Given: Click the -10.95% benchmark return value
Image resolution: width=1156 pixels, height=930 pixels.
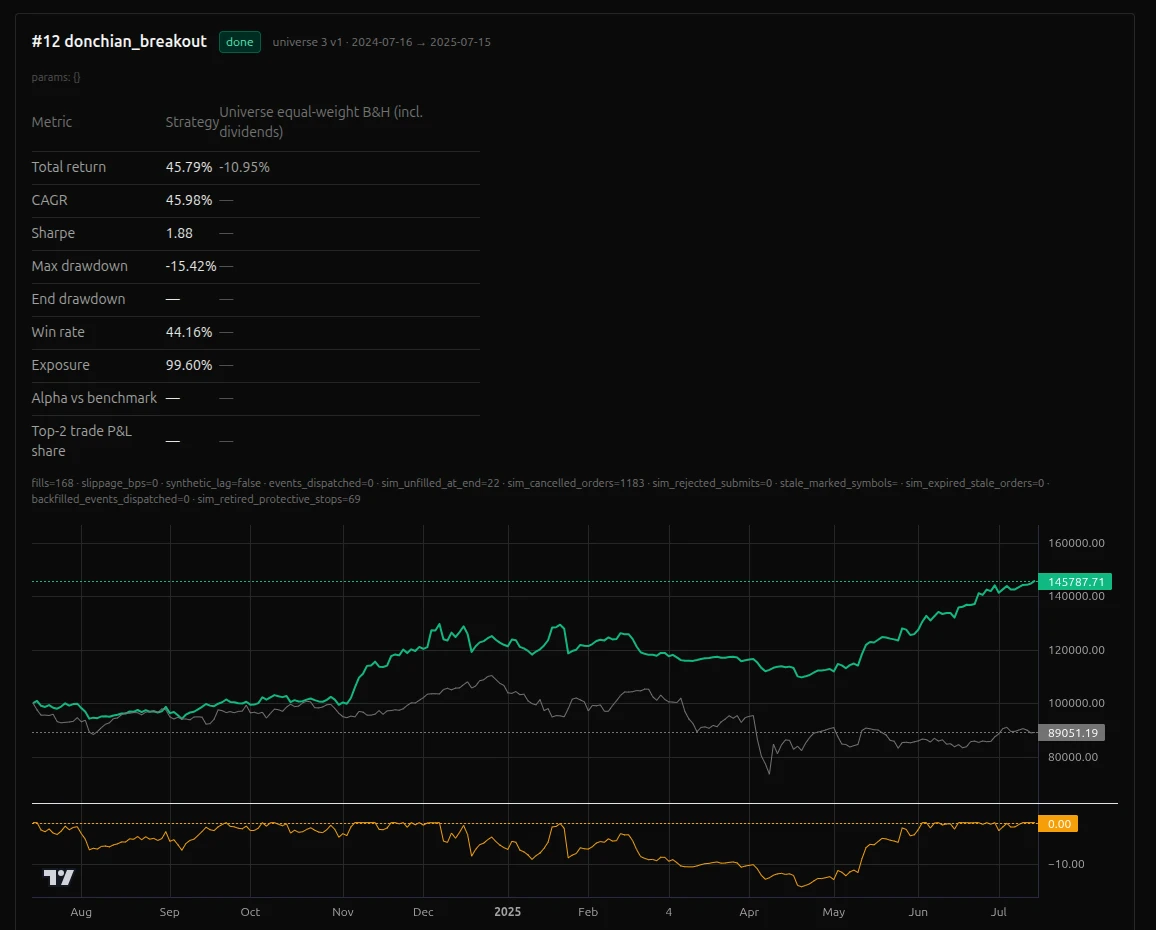Looking at the screenshot, I should (245, 167).
